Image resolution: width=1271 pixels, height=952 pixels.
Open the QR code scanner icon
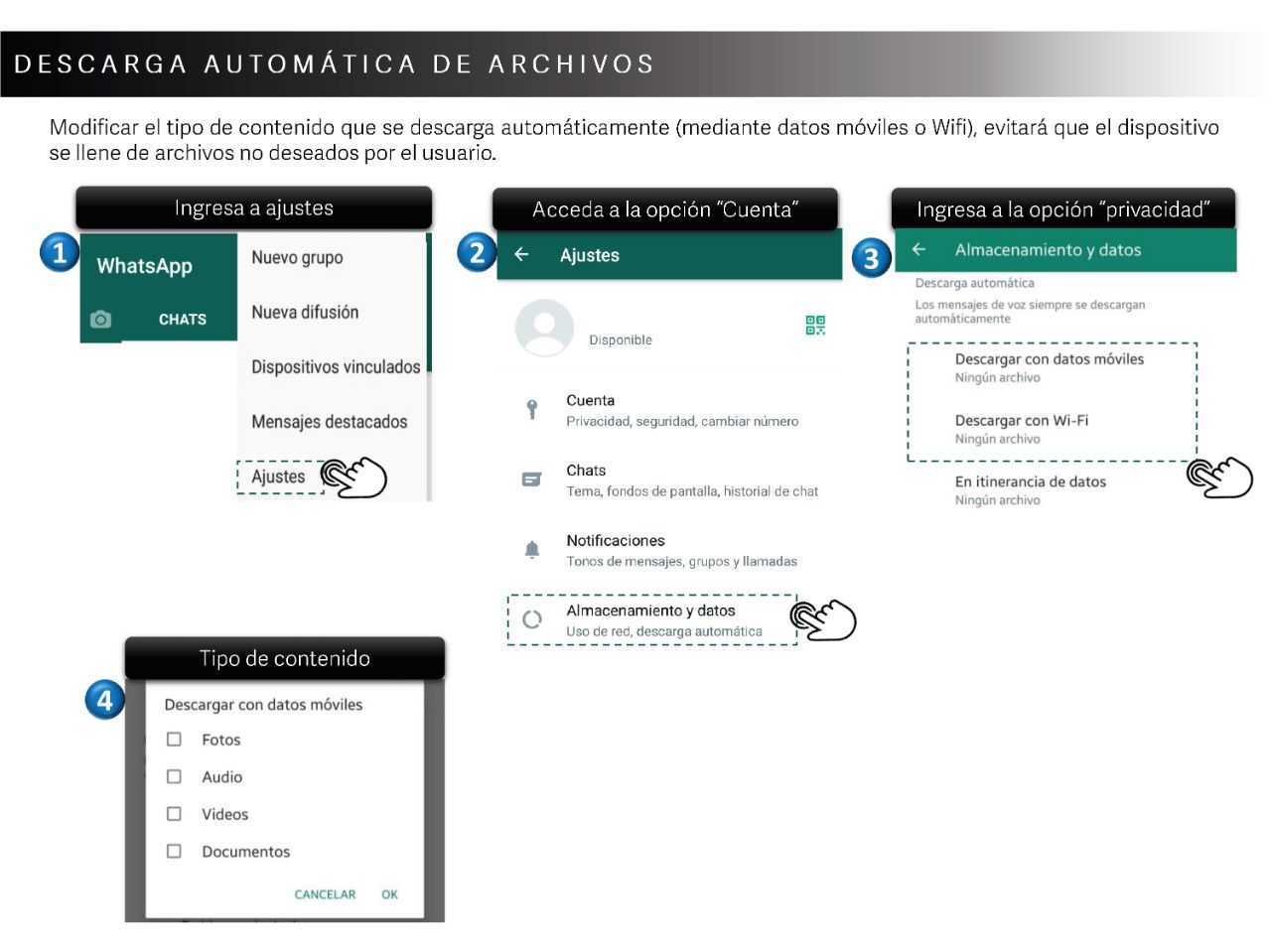pos(815,325)
